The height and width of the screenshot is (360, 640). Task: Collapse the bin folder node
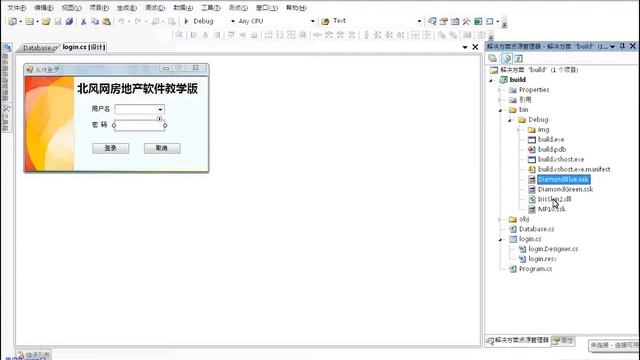click(500, 110)
